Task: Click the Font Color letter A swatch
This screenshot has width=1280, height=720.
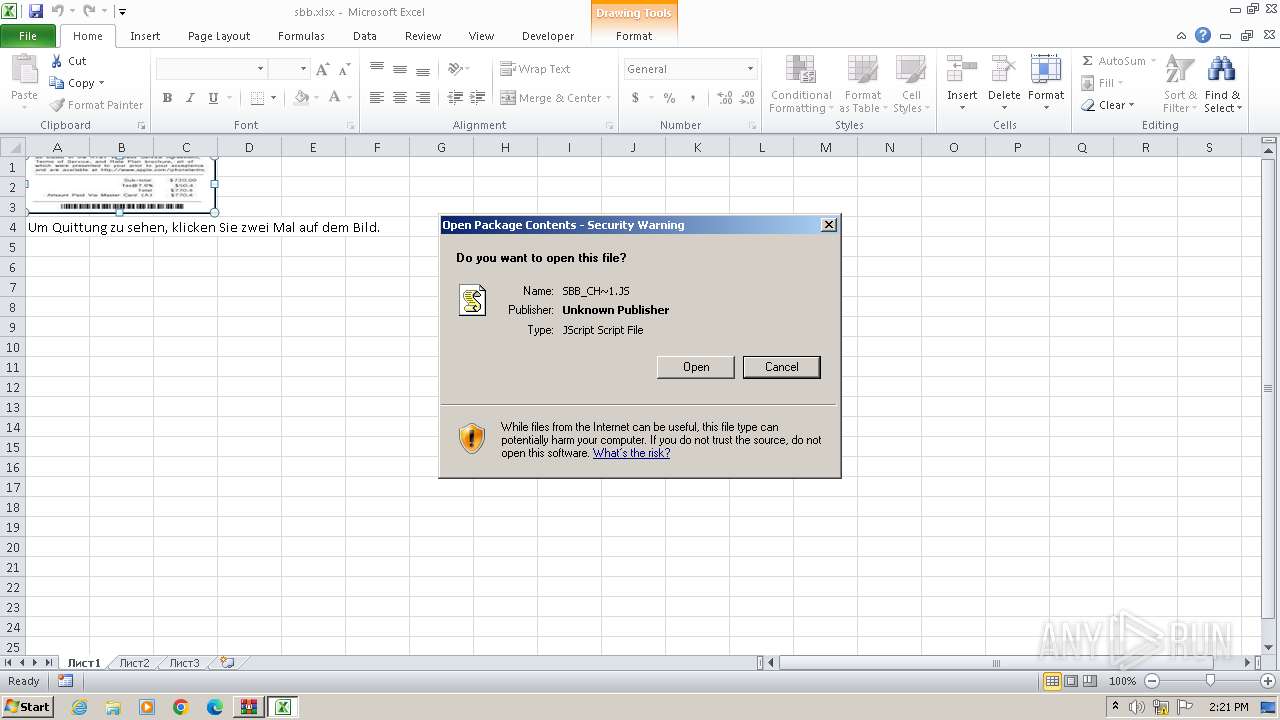Action: point(334,98)
